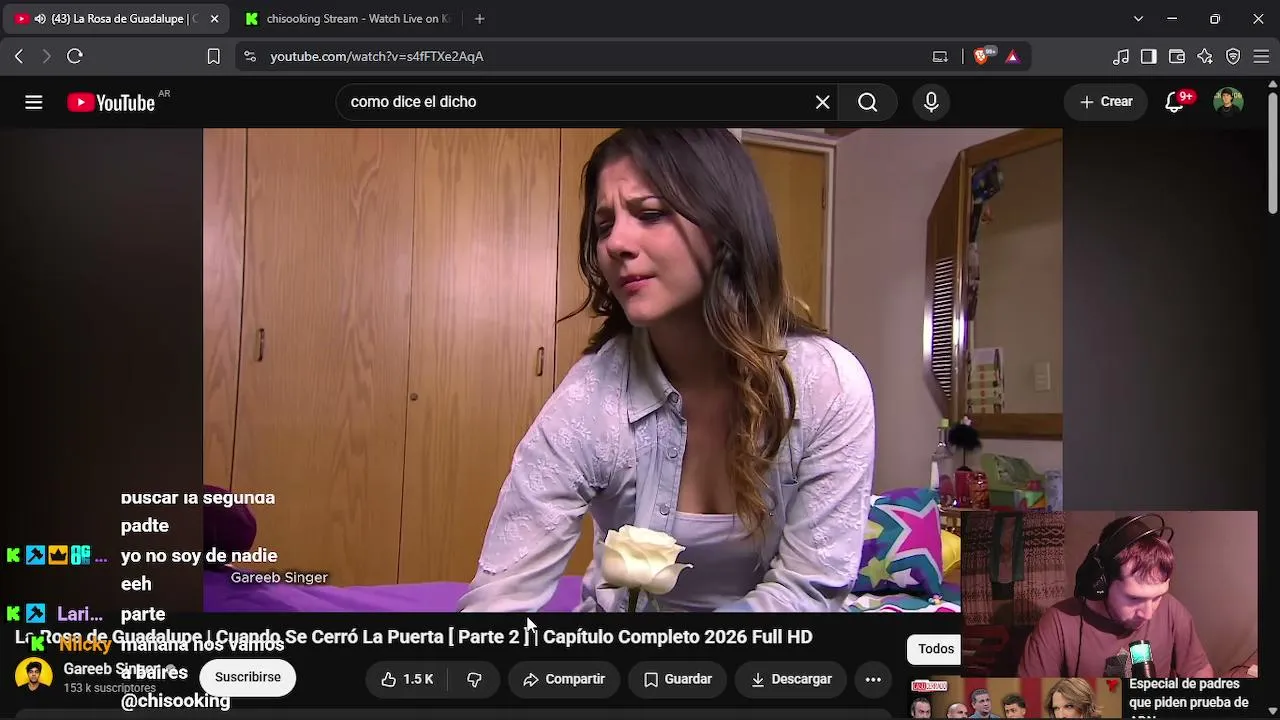
Task: Open Brave Rewards triangle icon
Action: [1012, 56]
